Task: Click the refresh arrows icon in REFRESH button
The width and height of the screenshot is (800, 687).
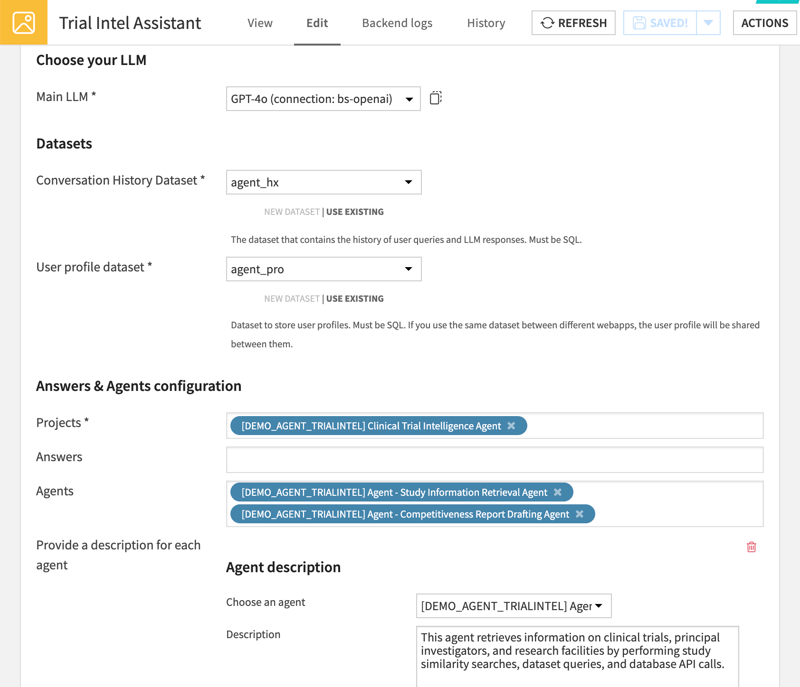Action: click(x=547, y=22)
